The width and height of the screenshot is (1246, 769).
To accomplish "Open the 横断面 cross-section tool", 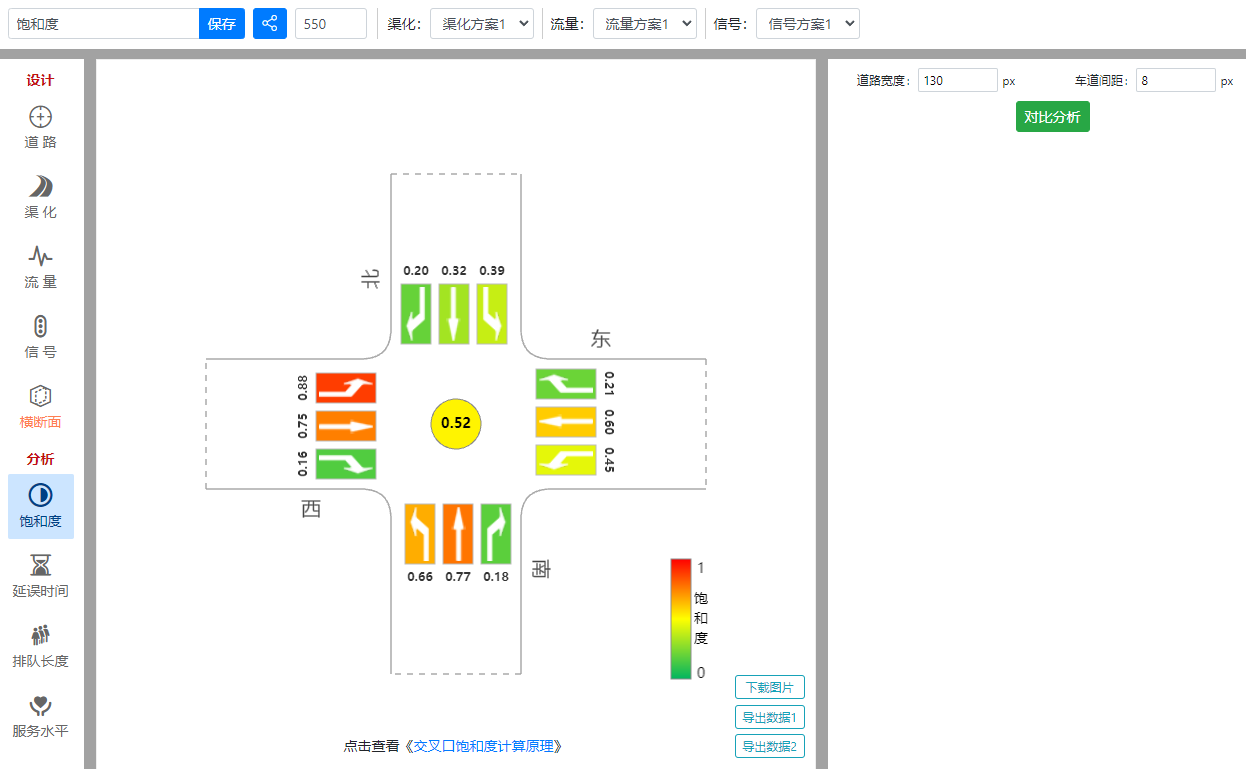I will [41, 408].
